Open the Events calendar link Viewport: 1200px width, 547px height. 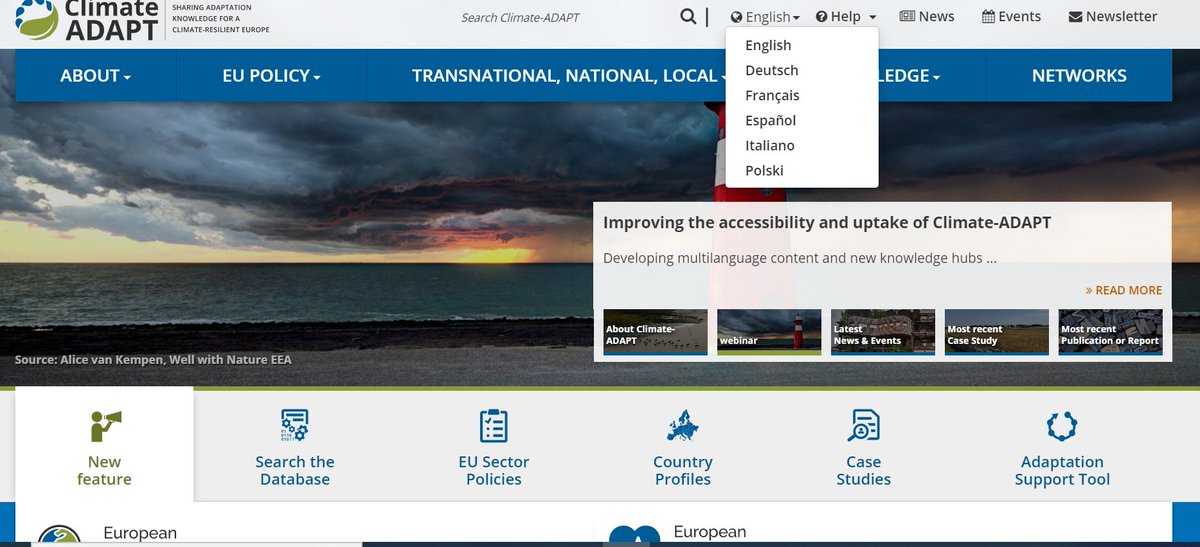1011,16
